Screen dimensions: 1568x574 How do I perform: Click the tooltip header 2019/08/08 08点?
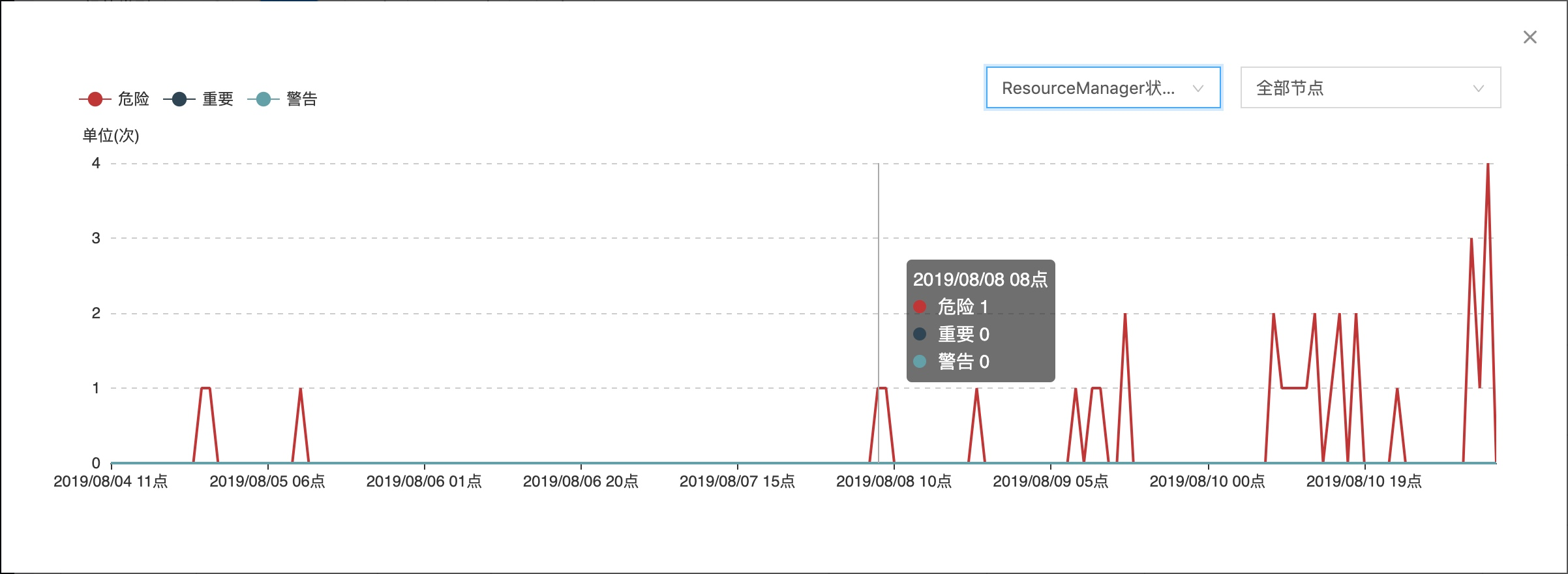point(980,280)
